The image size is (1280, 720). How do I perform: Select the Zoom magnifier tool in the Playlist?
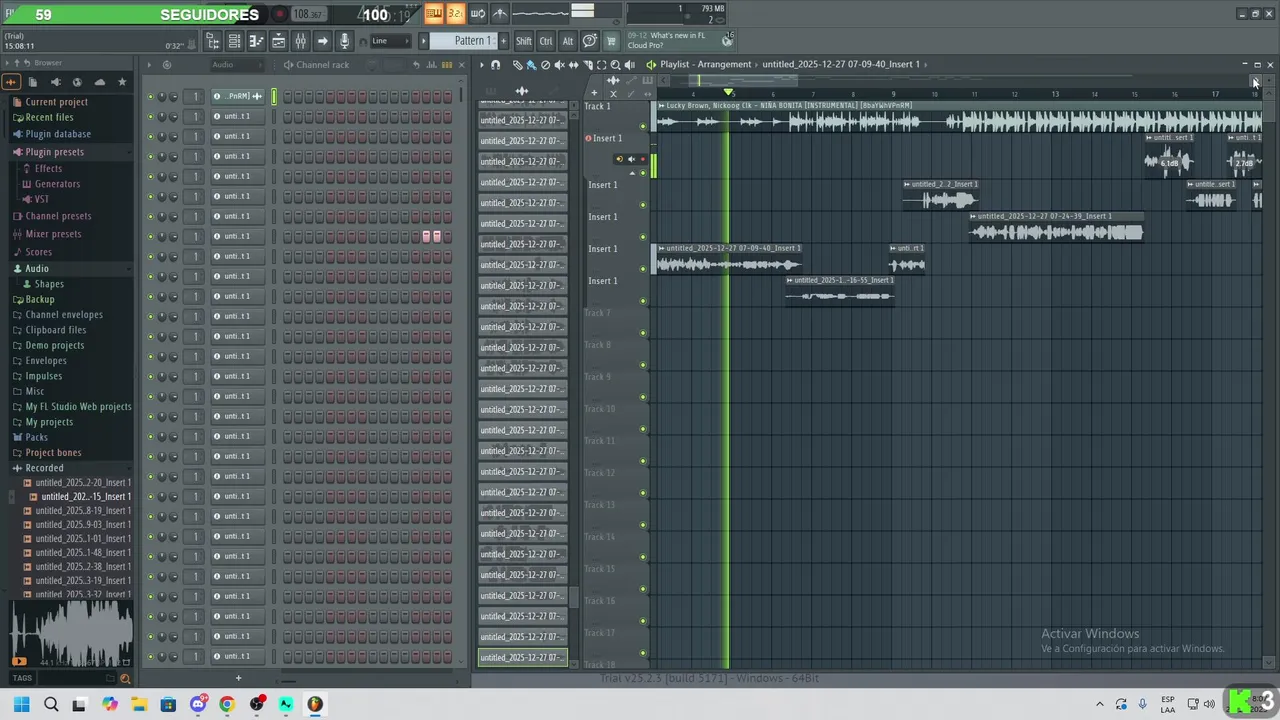615,64
